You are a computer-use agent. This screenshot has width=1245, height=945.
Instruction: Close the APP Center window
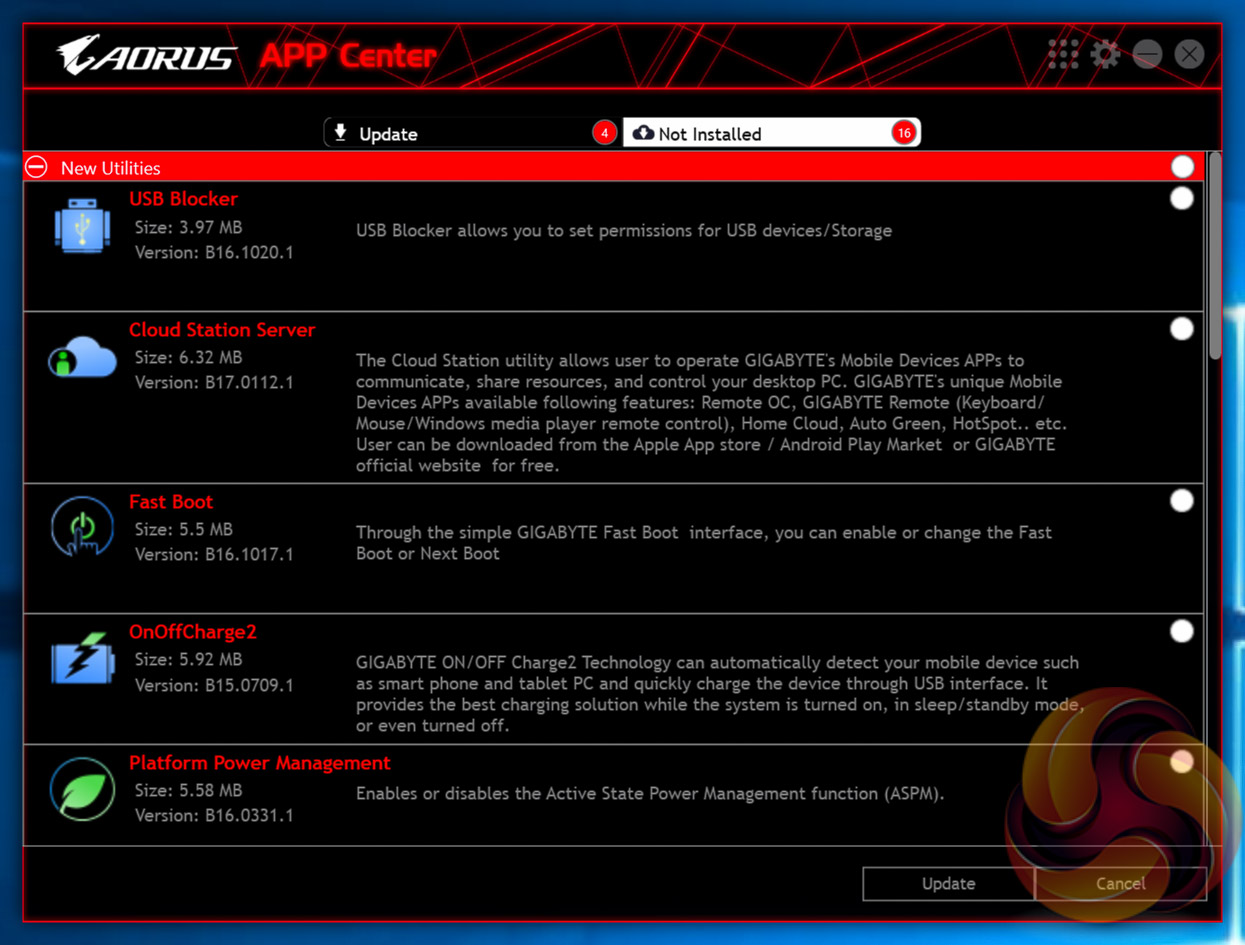(1189, 54)
